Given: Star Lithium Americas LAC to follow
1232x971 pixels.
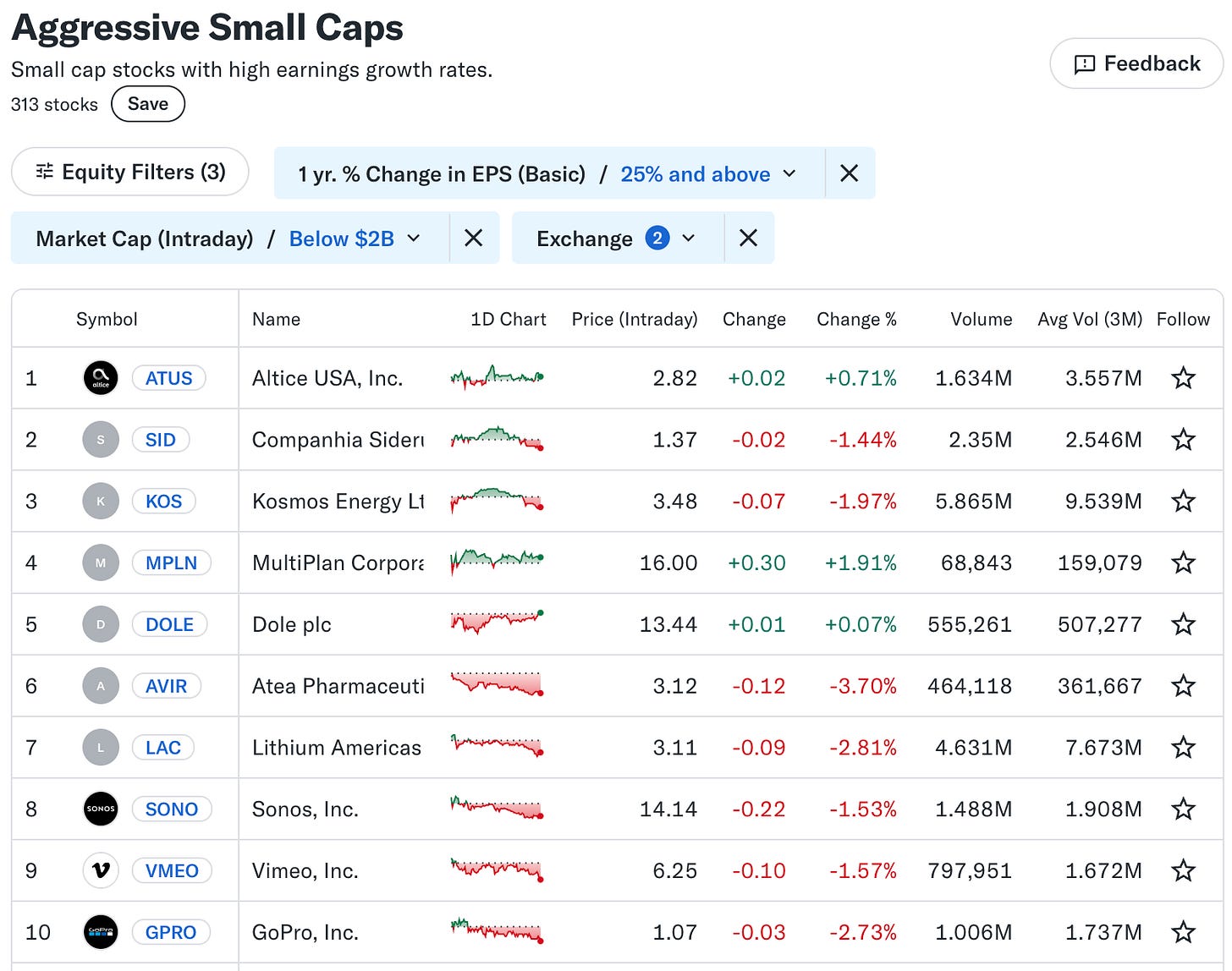Looking at the screenshot, I should pos(1183,748).
